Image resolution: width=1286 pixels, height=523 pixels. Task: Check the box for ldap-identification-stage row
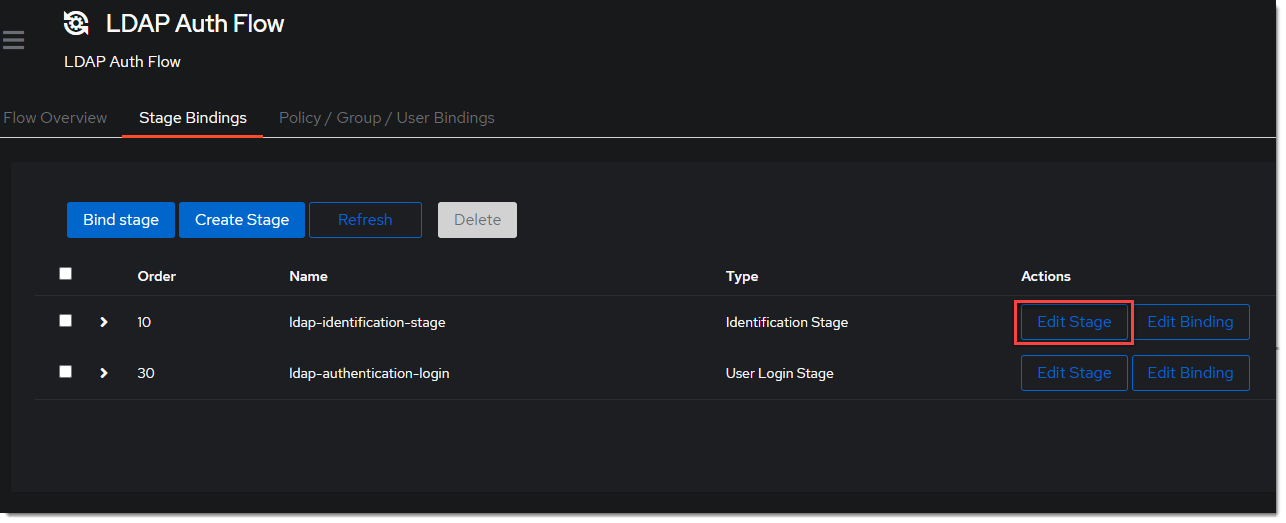pos(66,321)
